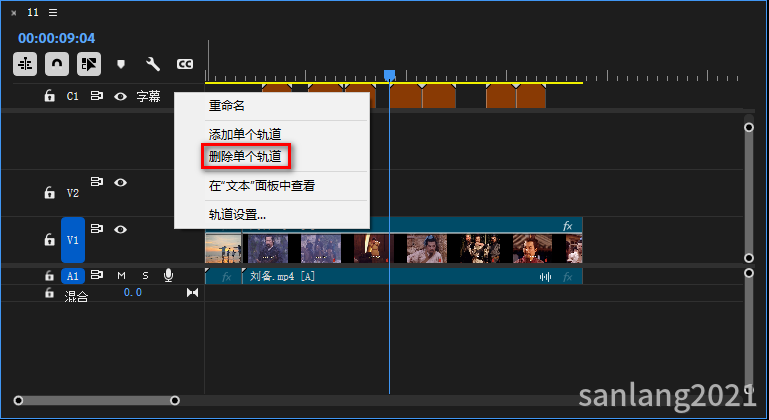Screen dimensions: 769x420
Task: Click right handle of horizontal zoom bar
Action: (x=175, y=401)
